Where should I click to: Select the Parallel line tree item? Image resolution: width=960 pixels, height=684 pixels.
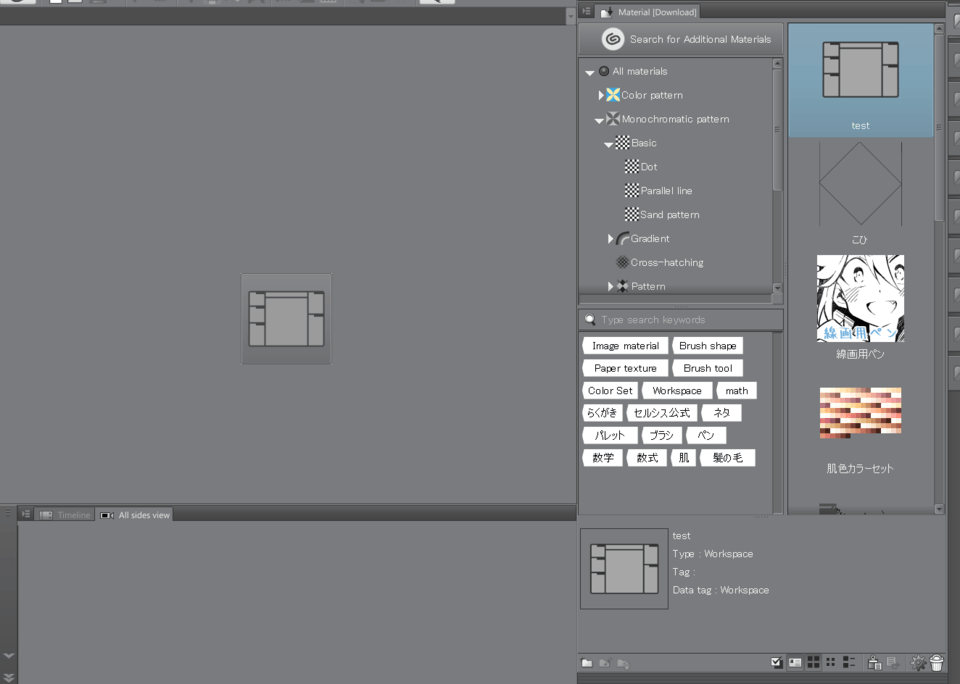coord(658,190)
